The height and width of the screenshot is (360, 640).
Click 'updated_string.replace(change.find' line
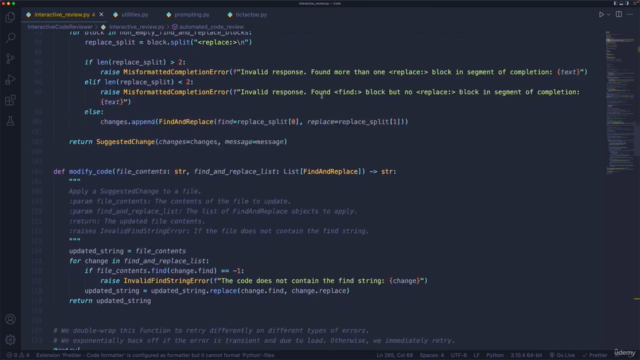coord(217,291)
